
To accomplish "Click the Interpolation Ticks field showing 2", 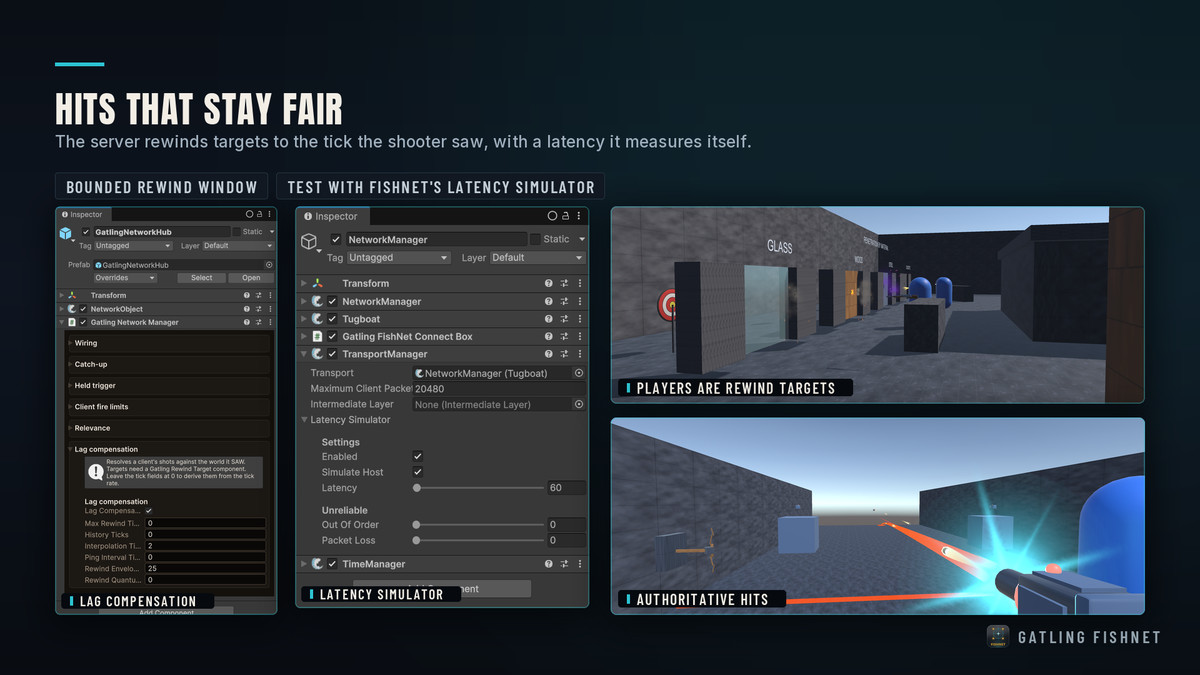I will 206,546.
